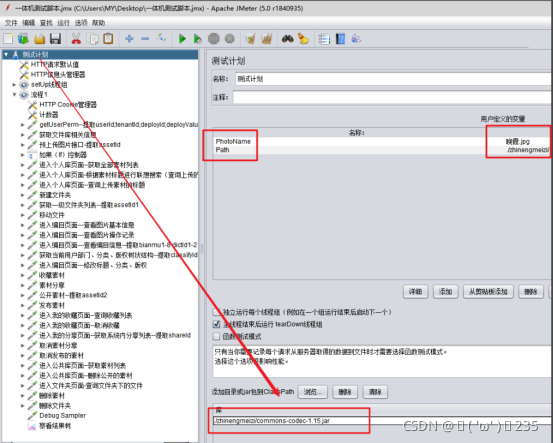Clear results with the single broom icon
The width and height of the screenshot is (553, 443).
click(x=250, y=38)
